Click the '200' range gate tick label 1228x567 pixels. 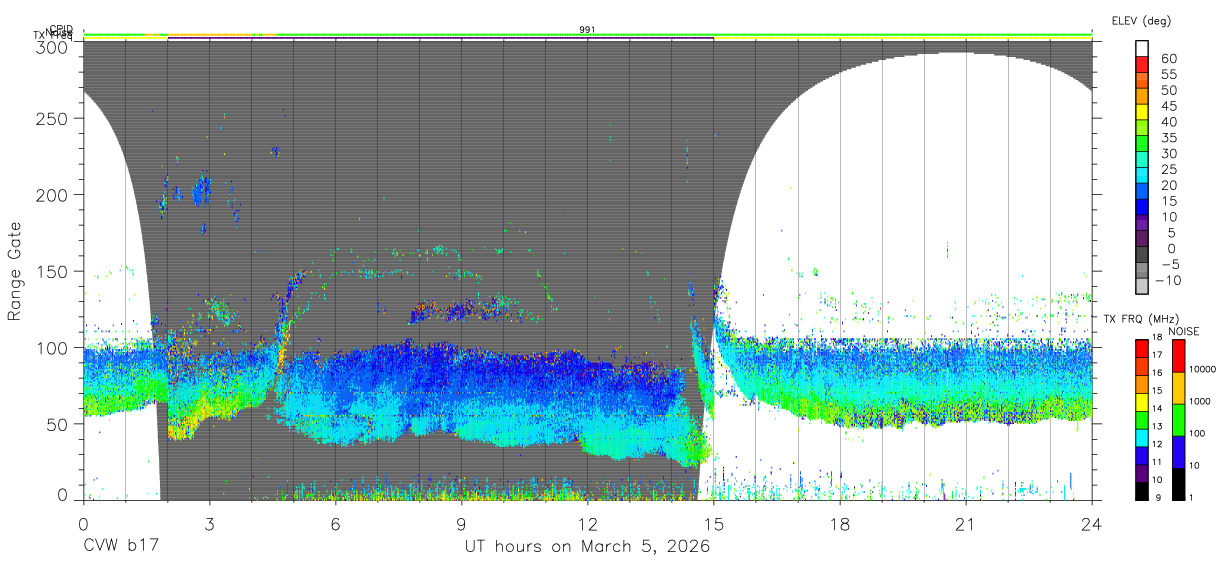pyautogui.click(x=53, y=194)
